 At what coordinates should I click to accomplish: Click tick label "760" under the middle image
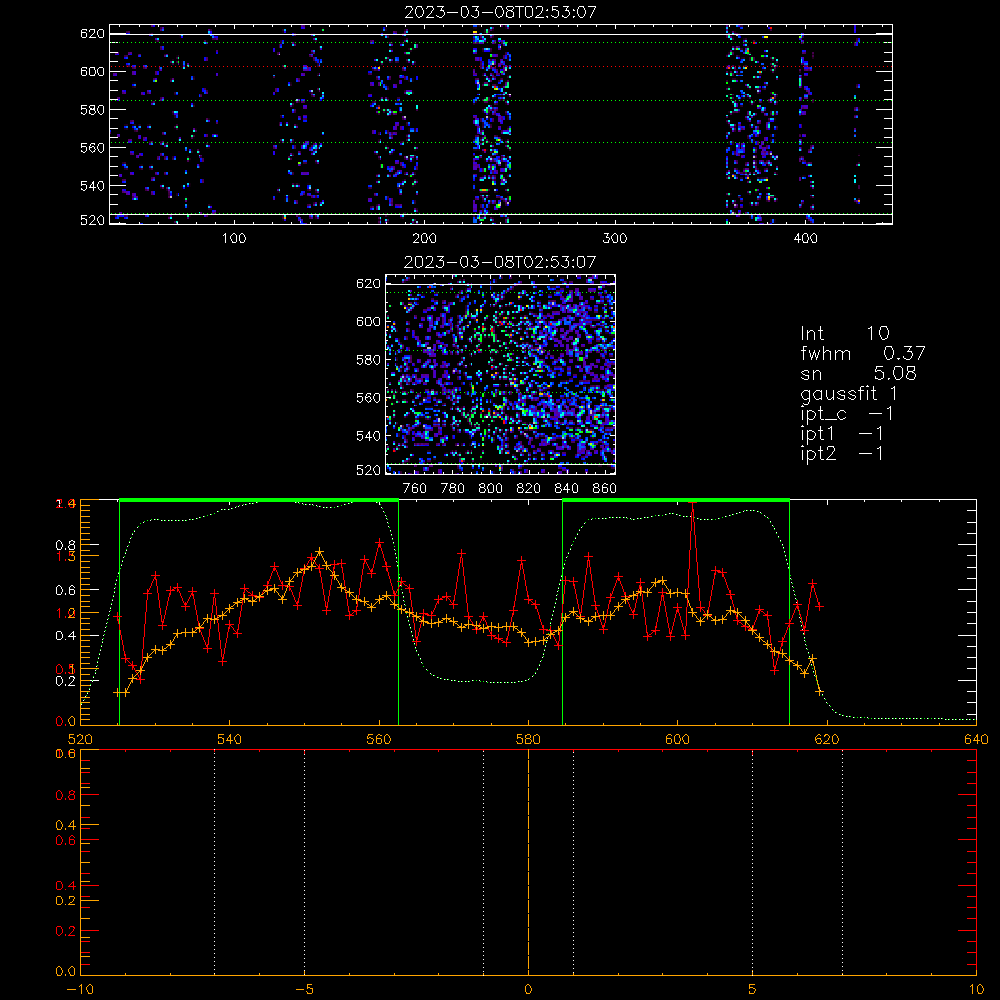pos(415,489)
